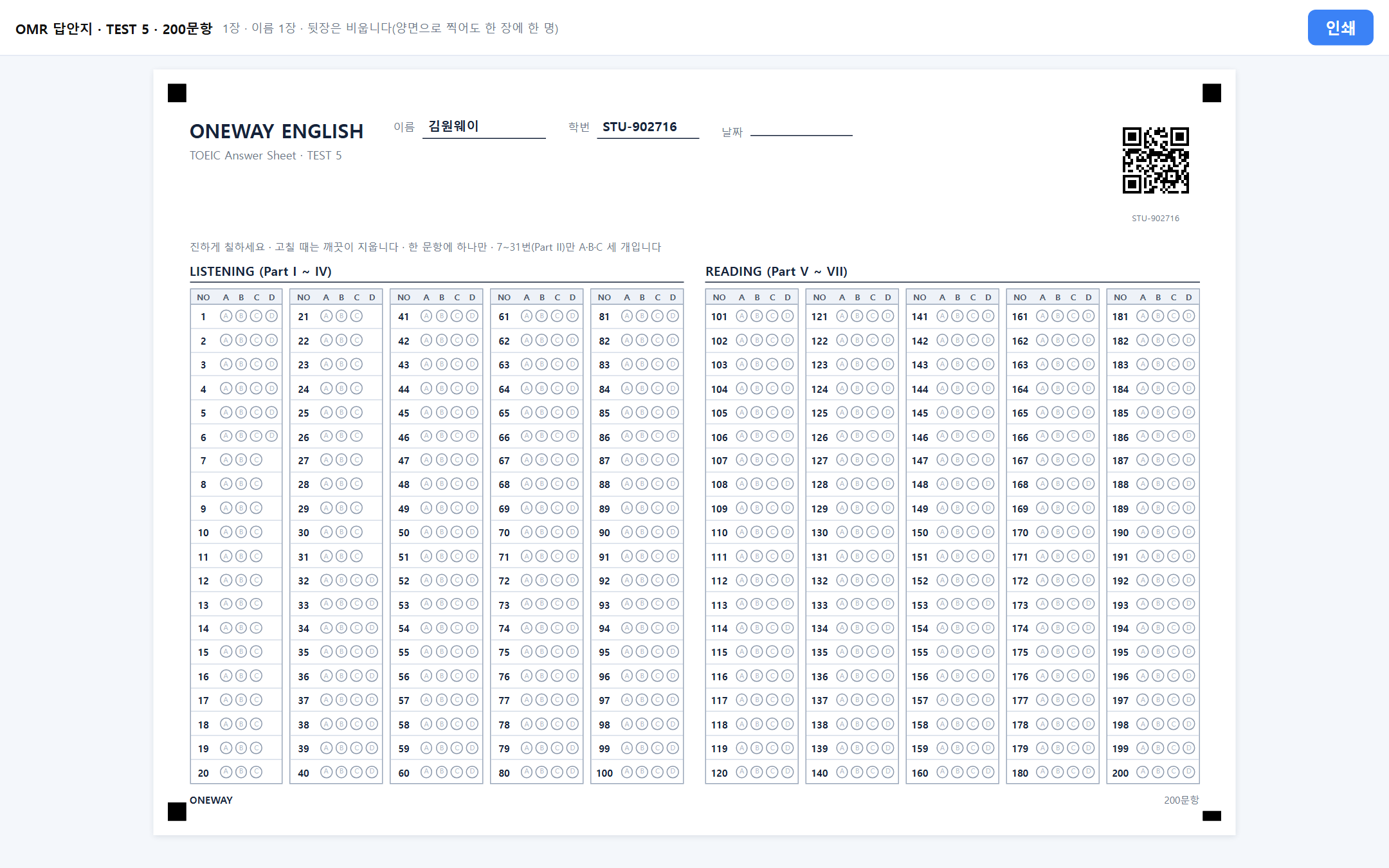Viewport: 1389px width, 868px height.
Task: Mark bubble C for question 31
Action: pyautogui.click(x=357, y=556)
